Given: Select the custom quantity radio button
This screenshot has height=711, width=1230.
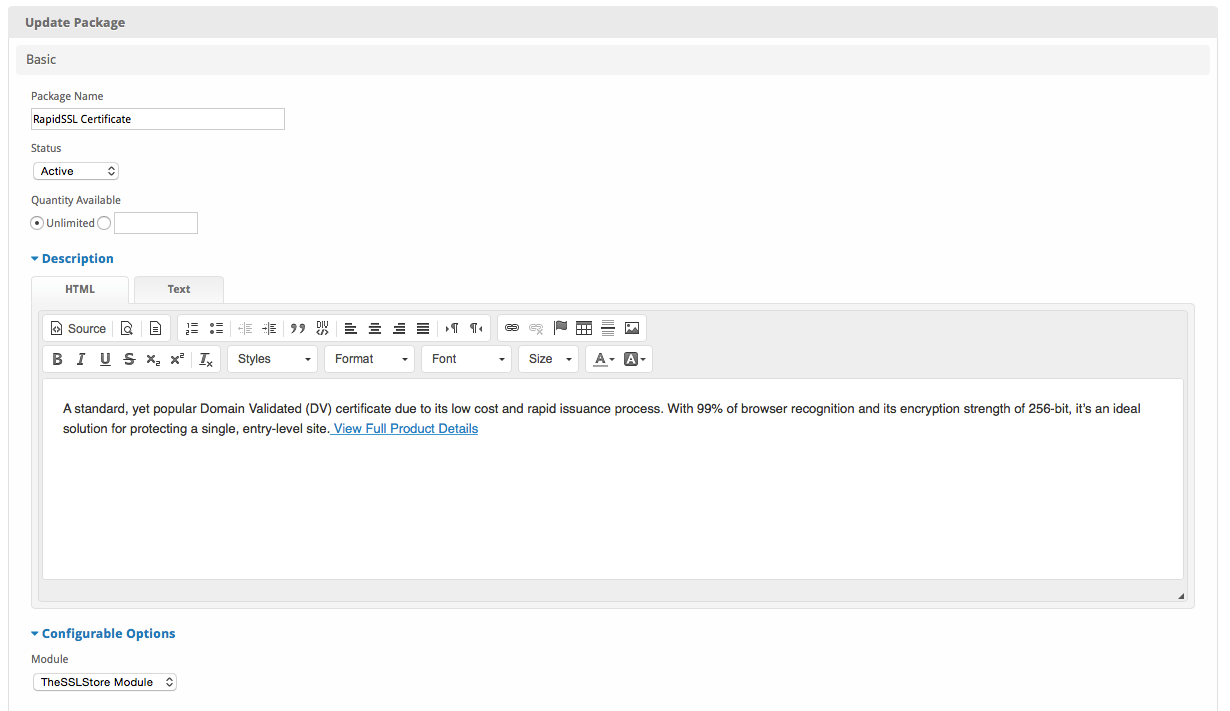Looking at the screenshot, I should pos(105,223).
